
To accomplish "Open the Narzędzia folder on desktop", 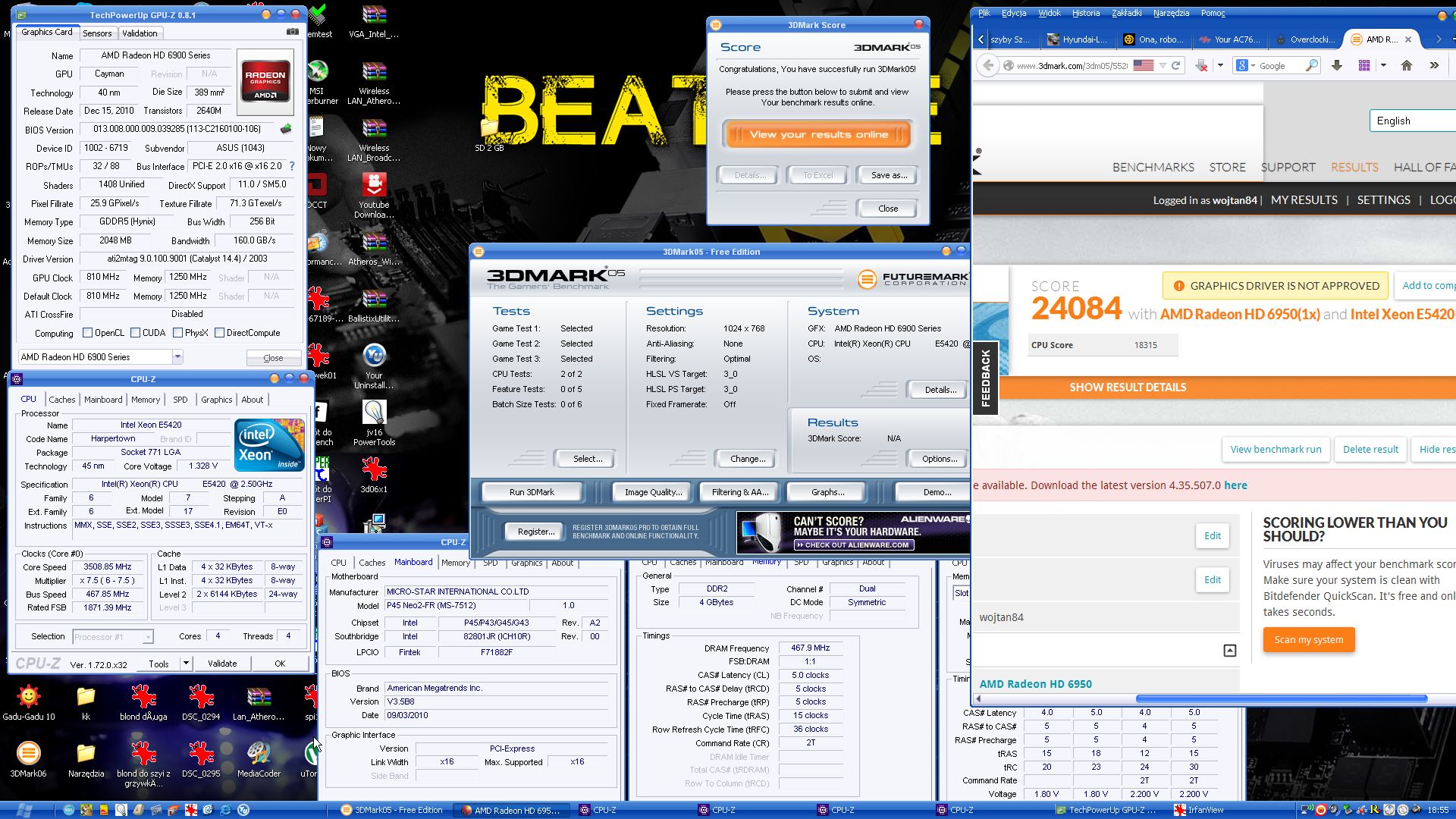I will (x=86, y=760).
